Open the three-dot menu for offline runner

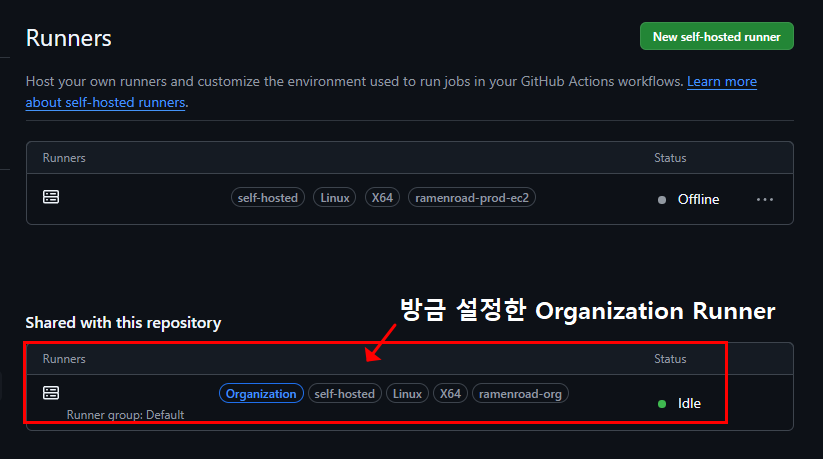tap(765, 200)
